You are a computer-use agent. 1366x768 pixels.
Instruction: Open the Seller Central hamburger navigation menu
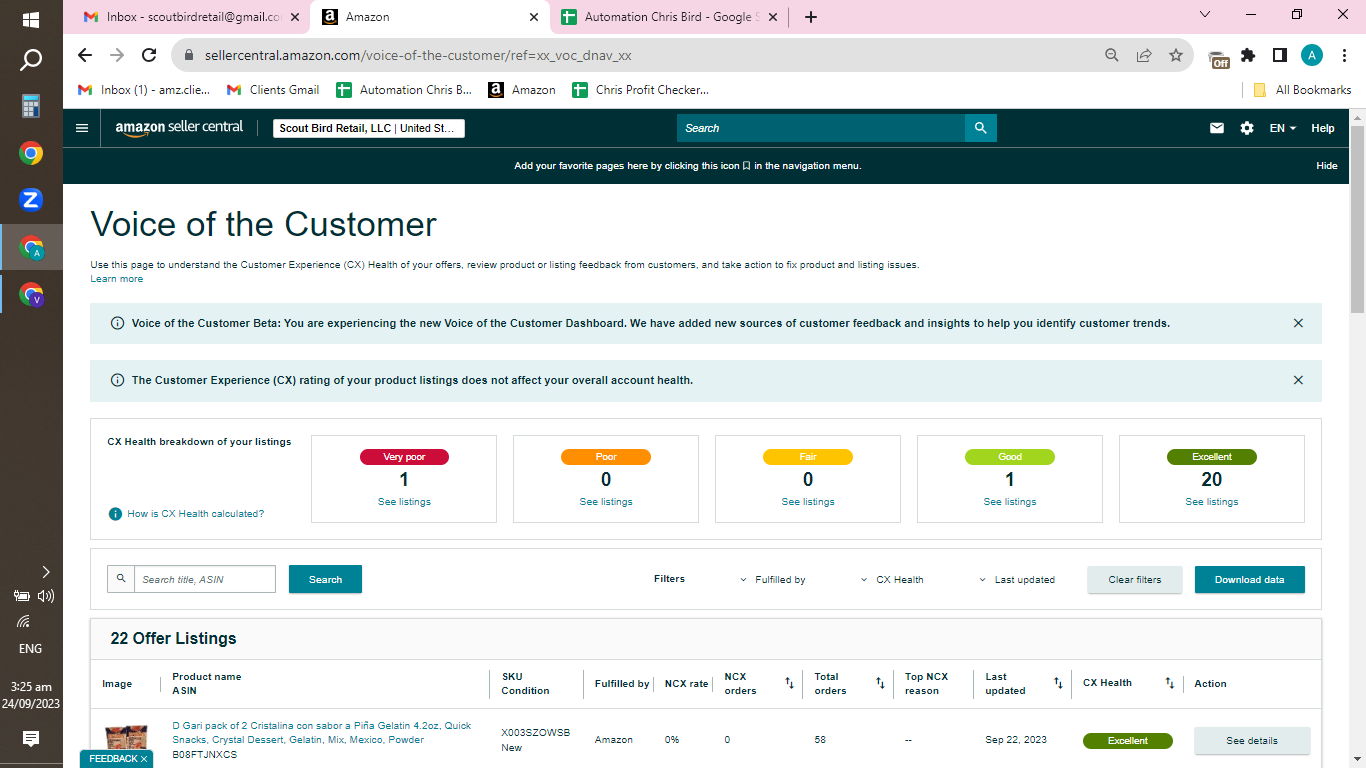[x=82, y=128]
